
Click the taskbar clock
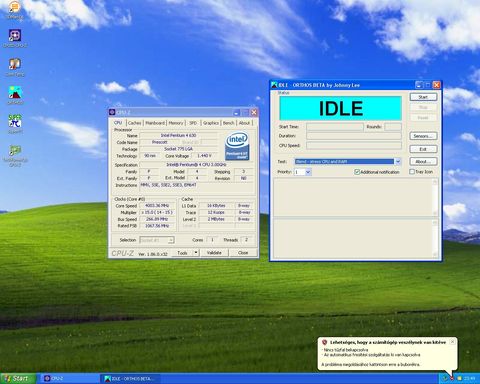470,378
